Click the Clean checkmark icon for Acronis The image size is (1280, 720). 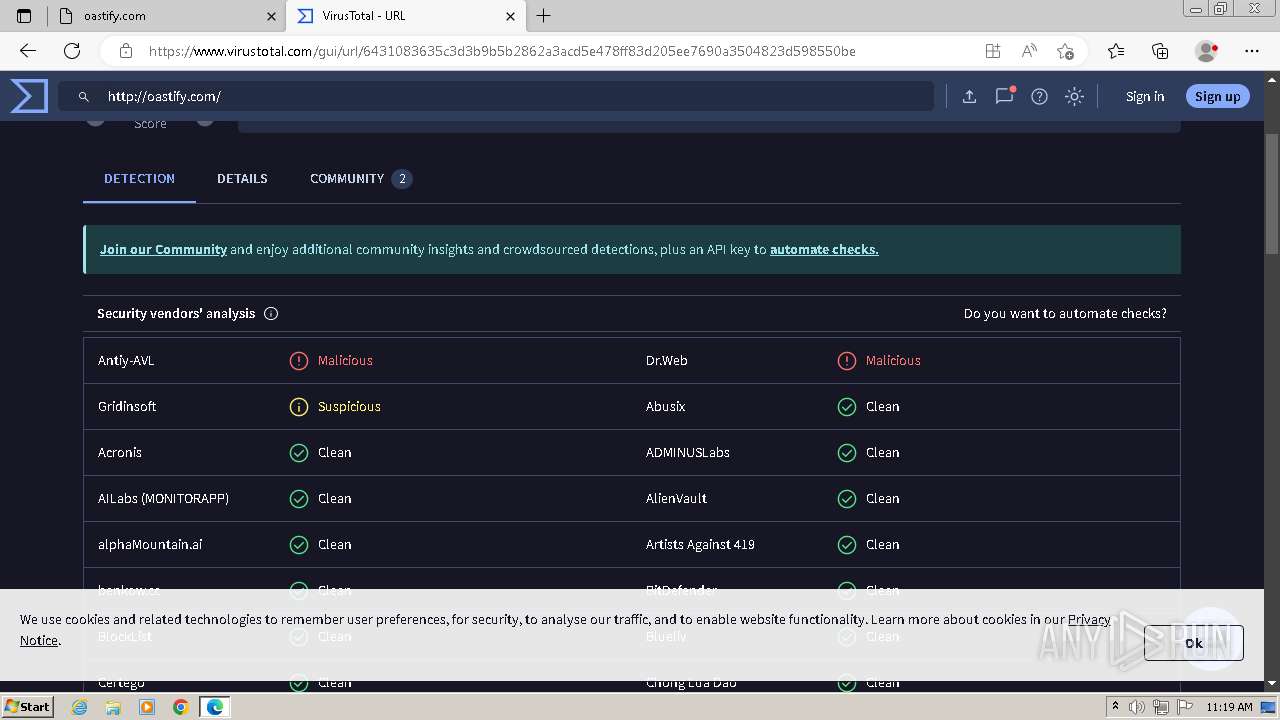[298, 453]
